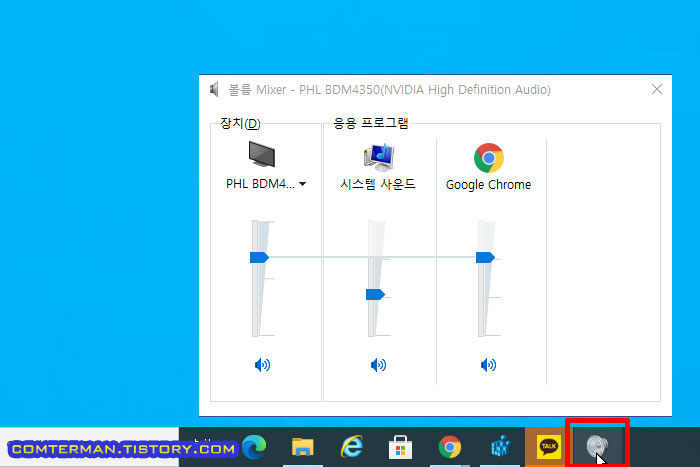Open Microsoft Store from the taskbar
This screenshot has width=700, height=467.
click(x=400, y=447)
